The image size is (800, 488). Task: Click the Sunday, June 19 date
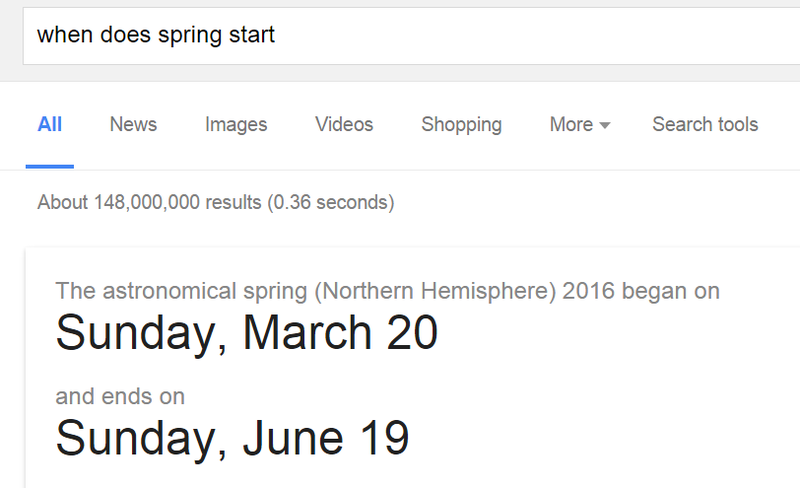tap(232, 436)
